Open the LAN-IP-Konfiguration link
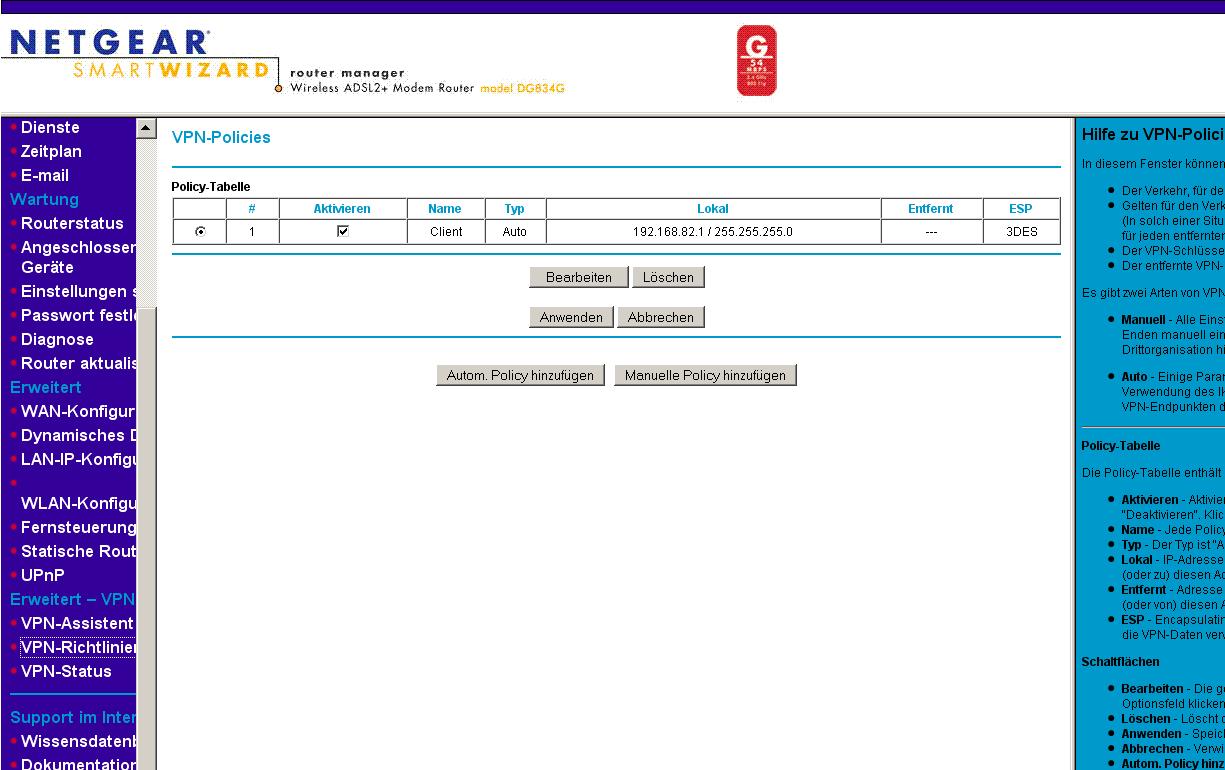Screen dimensions: 1225x770 click(x=78, y=459)
